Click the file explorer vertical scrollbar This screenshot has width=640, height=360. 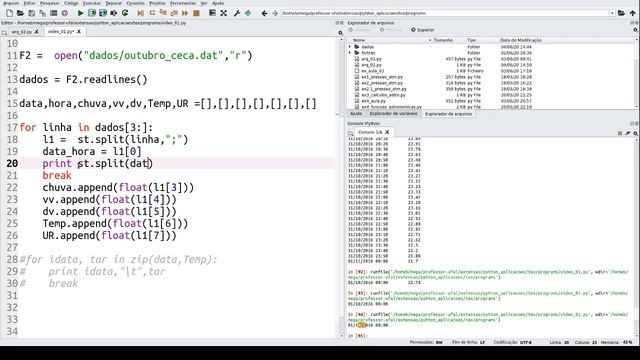tap(637, 73)
